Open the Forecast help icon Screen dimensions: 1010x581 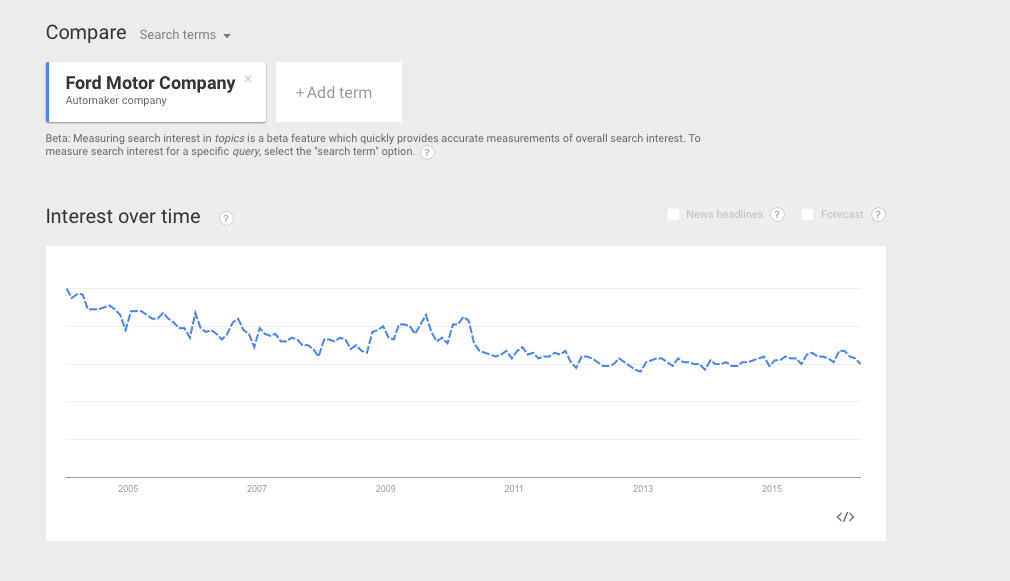click(x=878, y=214)
